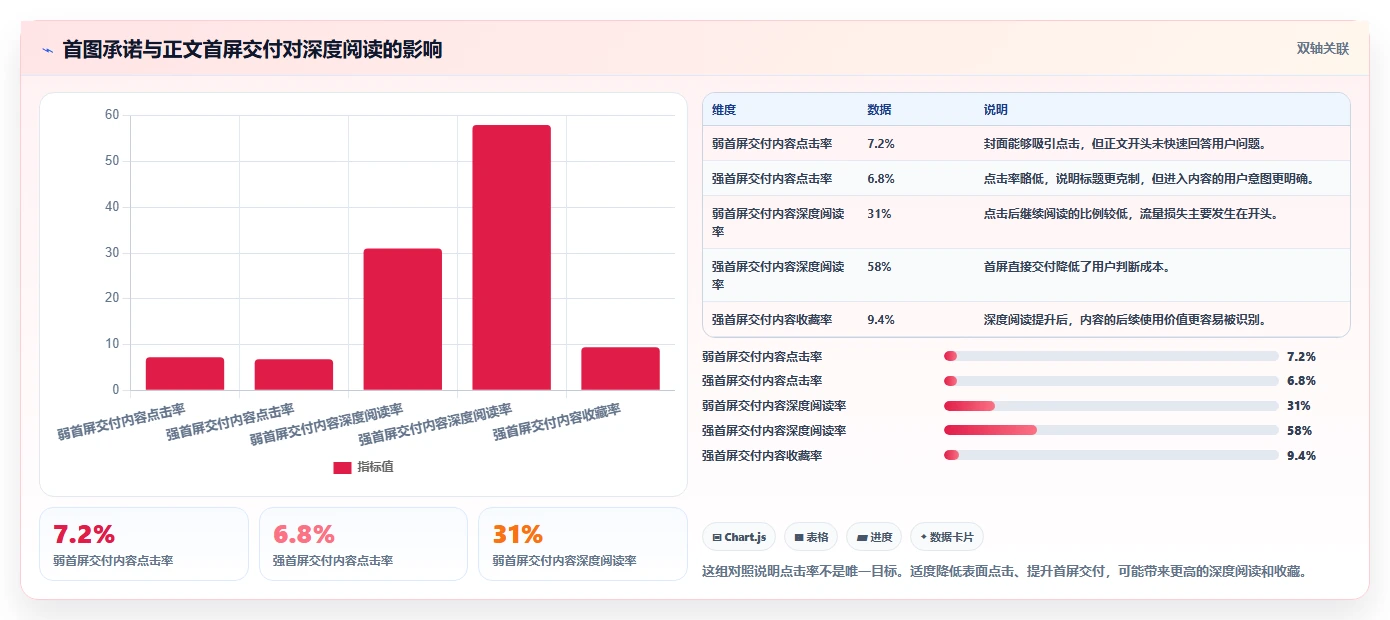The height and width of the screenshot is (620, 1390).
Task: Click the 维度 column header
Action: [724, 110]
